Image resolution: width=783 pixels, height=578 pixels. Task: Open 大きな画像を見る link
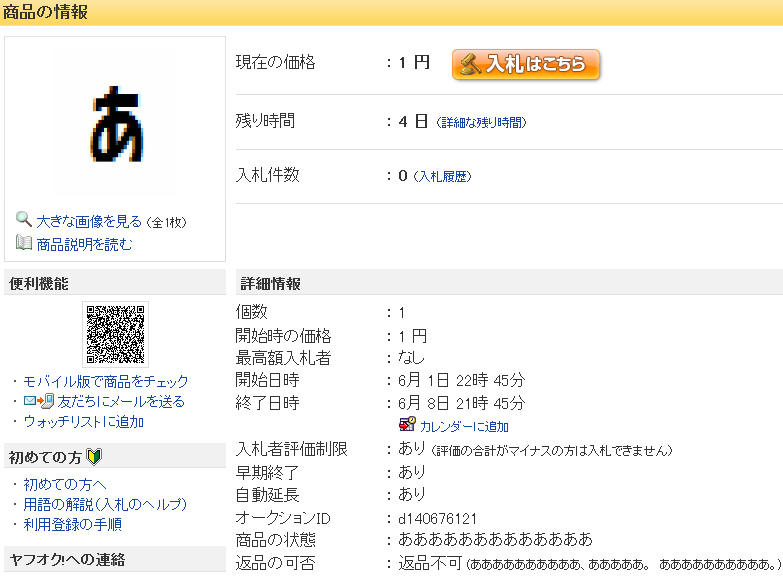click(x=89, y=221)
